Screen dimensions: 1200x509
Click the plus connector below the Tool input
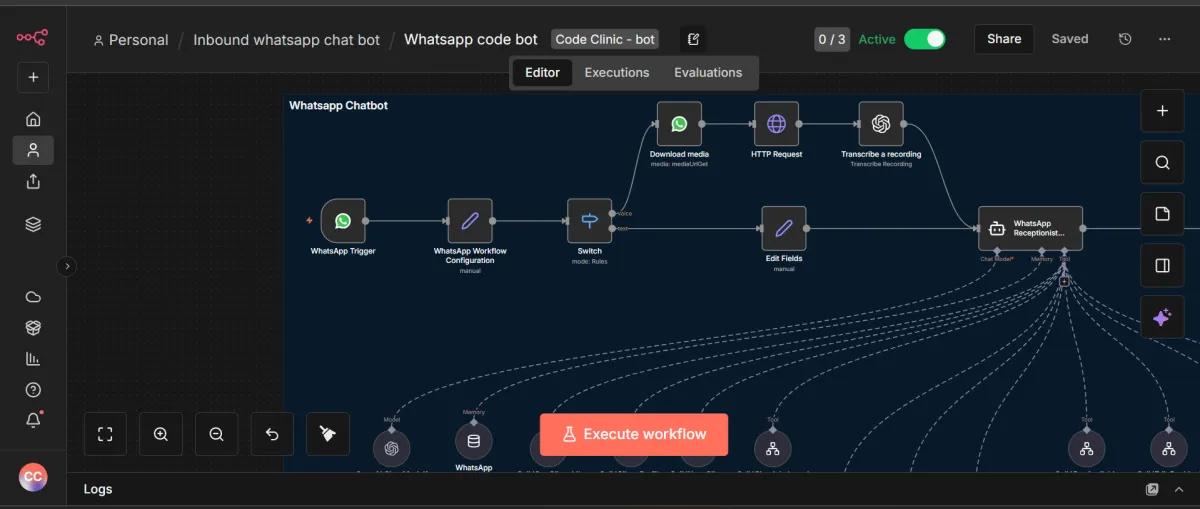click(x=1064, y=282)
